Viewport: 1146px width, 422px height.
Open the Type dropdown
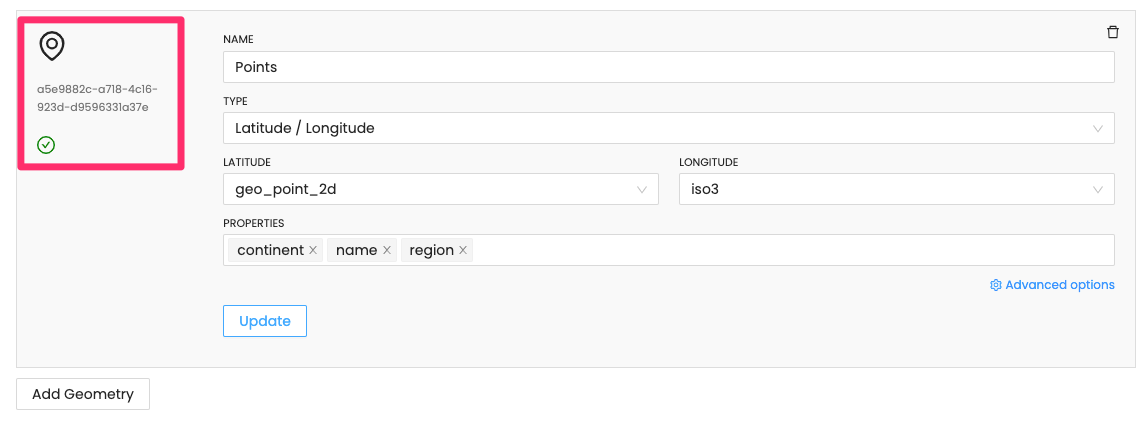click(668, 128)
